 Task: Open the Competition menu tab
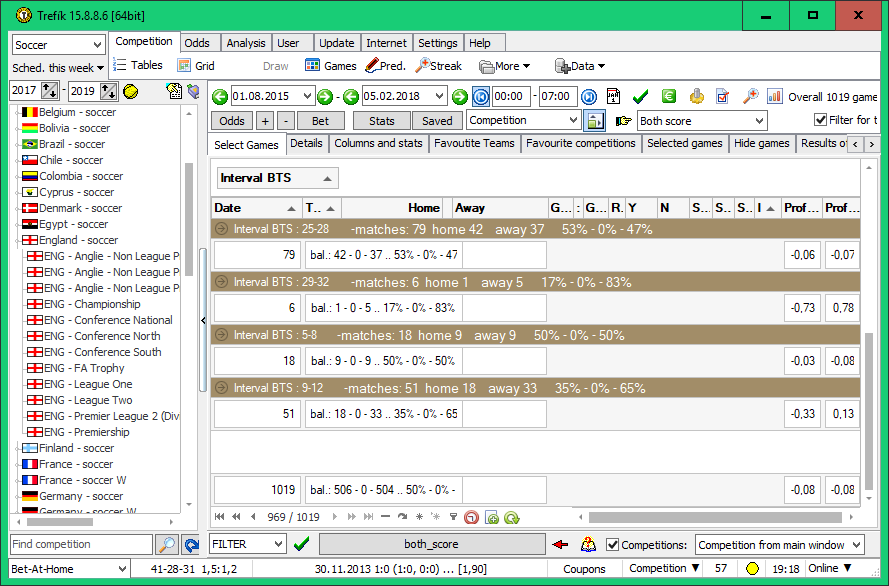click(144, 41)
